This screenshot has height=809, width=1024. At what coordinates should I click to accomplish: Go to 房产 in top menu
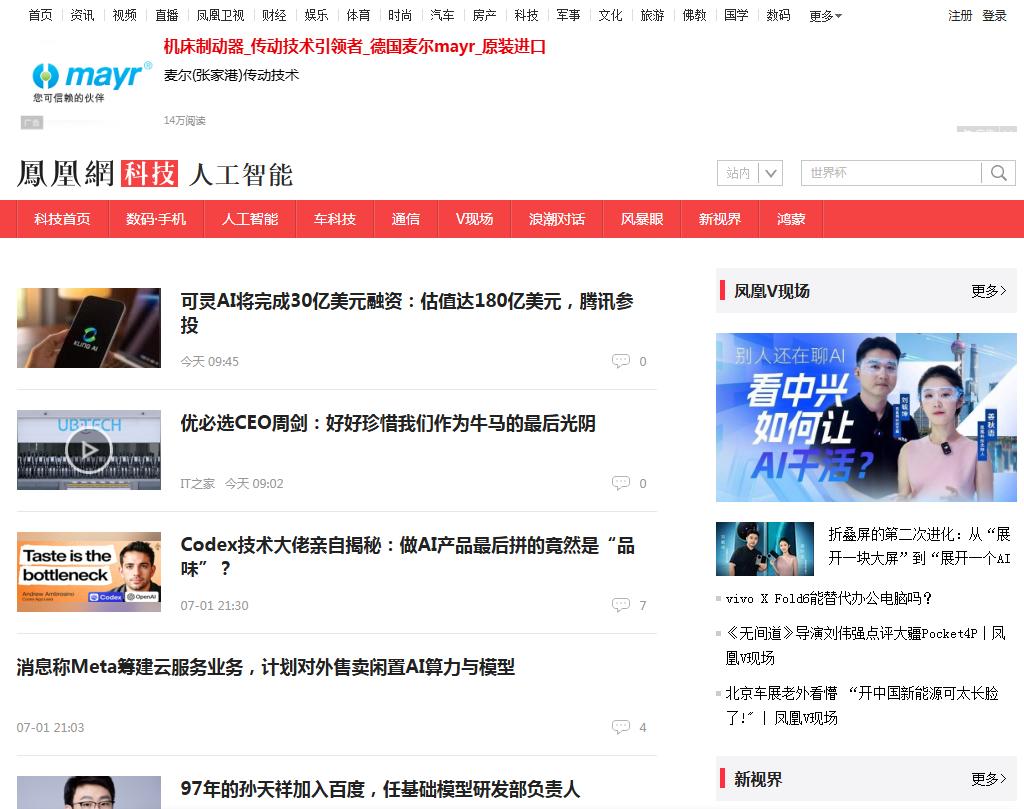484,15
